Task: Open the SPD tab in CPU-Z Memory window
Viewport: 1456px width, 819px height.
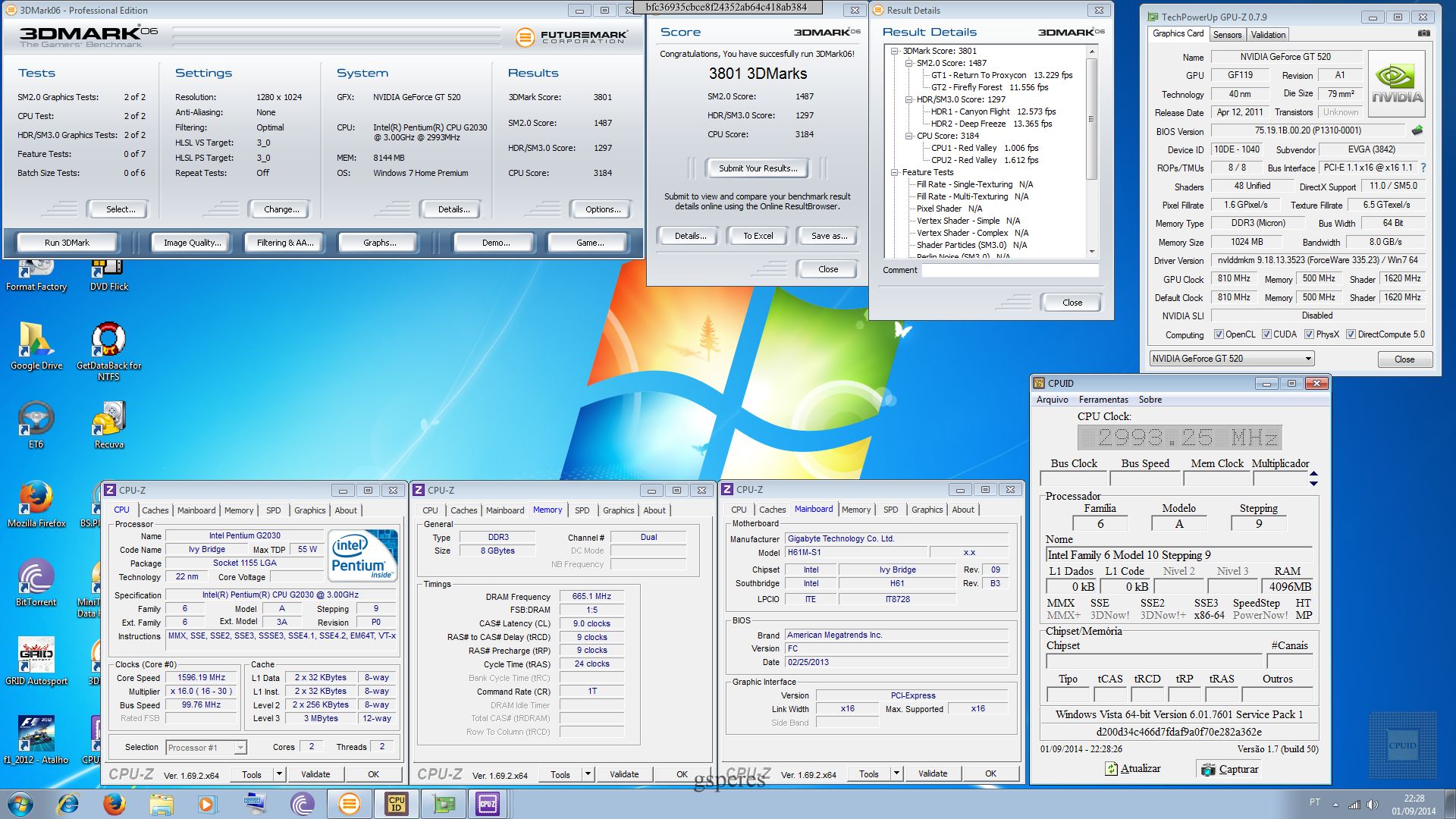Action: [x=582, y=510]
